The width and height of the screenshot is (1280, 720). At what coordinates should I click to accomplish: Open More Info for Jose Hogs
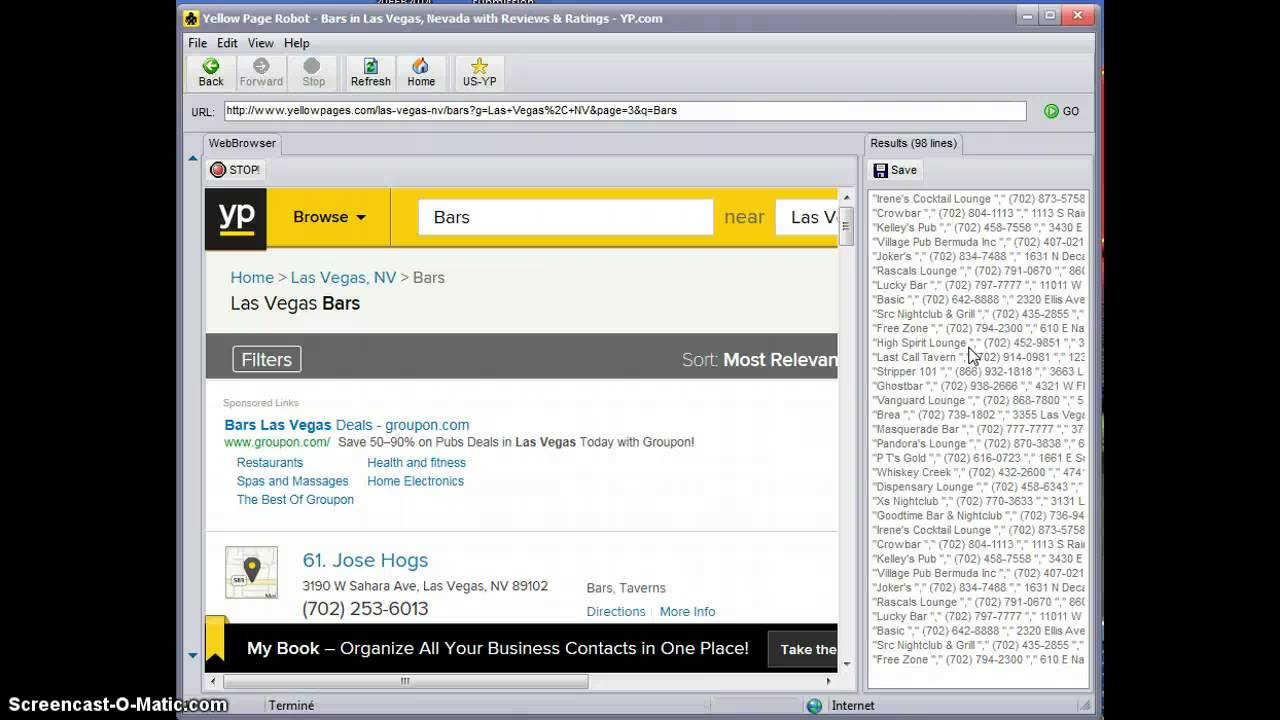pyautogui.click(x=687, y=612)
